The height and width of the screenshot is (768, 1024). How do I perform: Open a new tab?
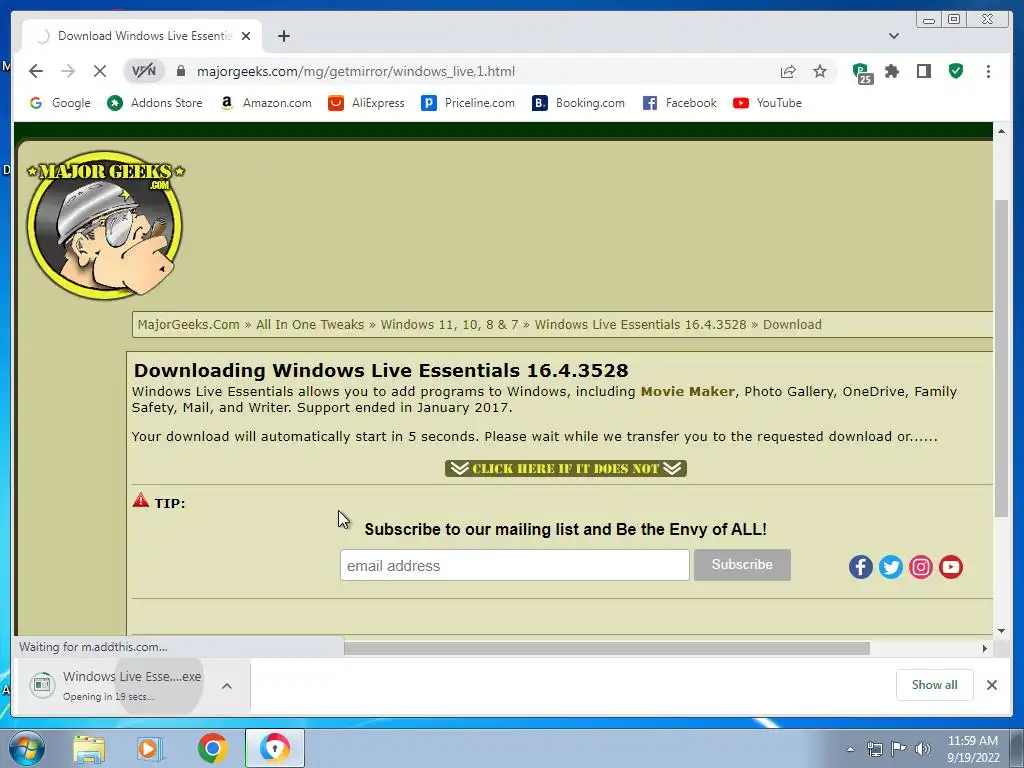pos(283,36)
